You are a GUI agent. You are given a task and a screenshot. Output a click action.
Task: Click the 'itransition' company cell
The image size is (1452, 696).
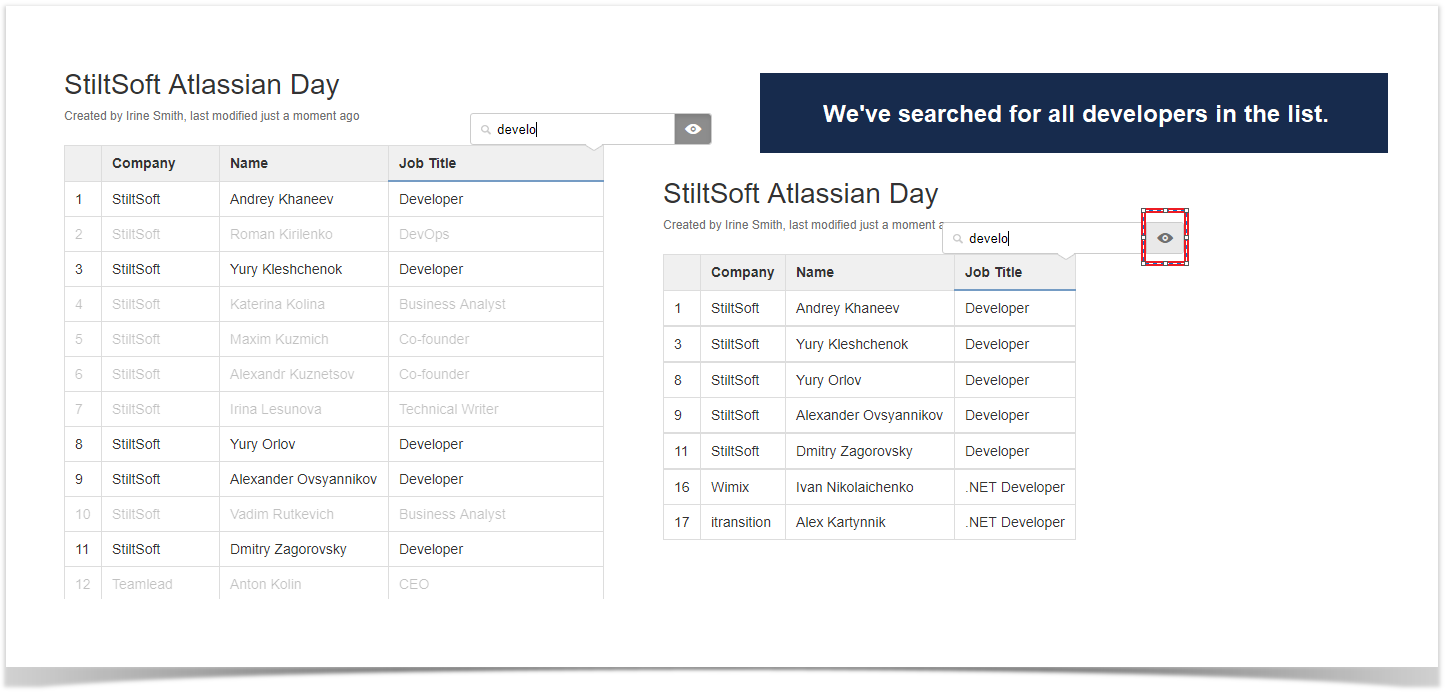743,522
